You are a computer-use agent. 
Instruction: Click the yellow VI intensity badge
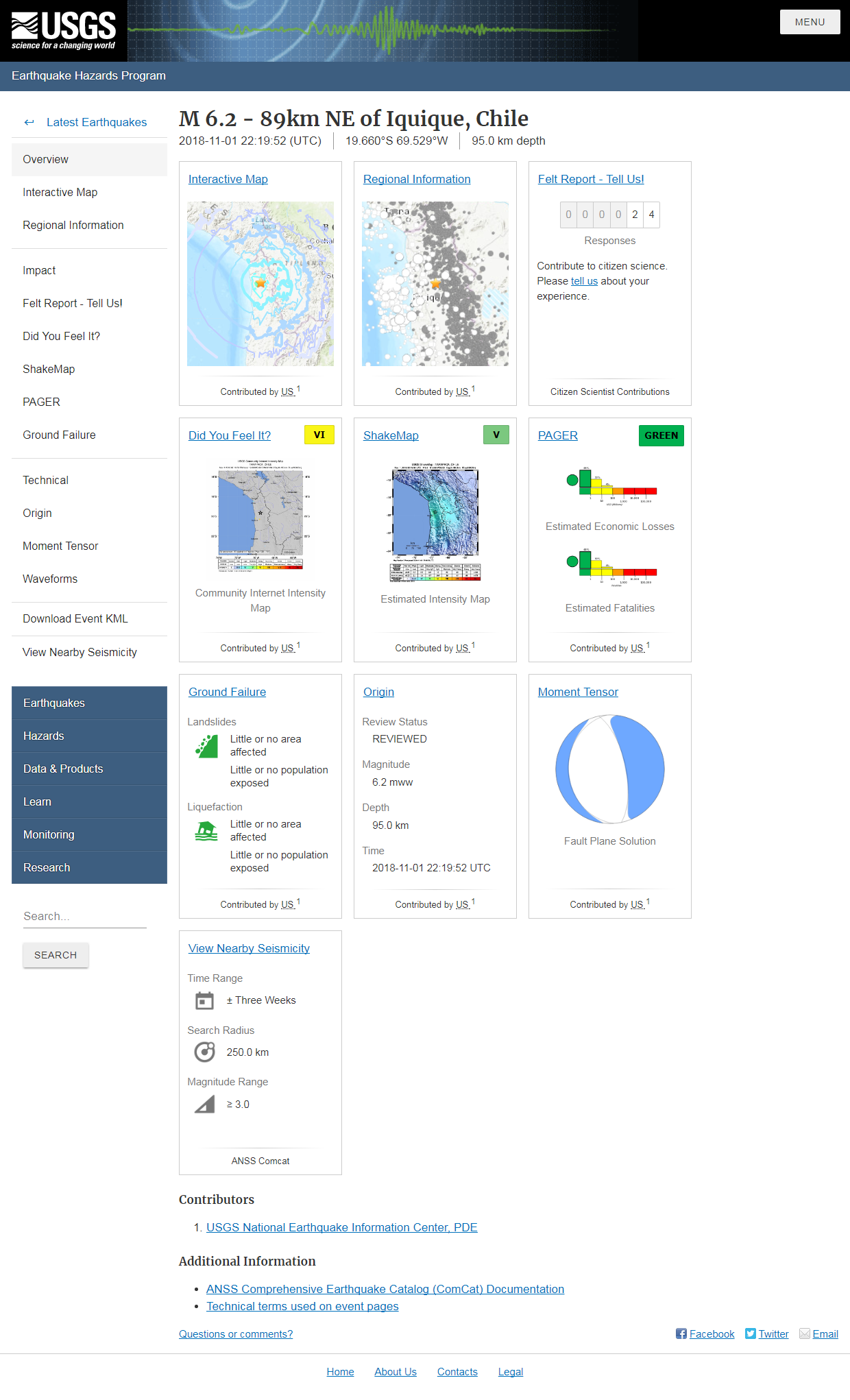[319, 435]
